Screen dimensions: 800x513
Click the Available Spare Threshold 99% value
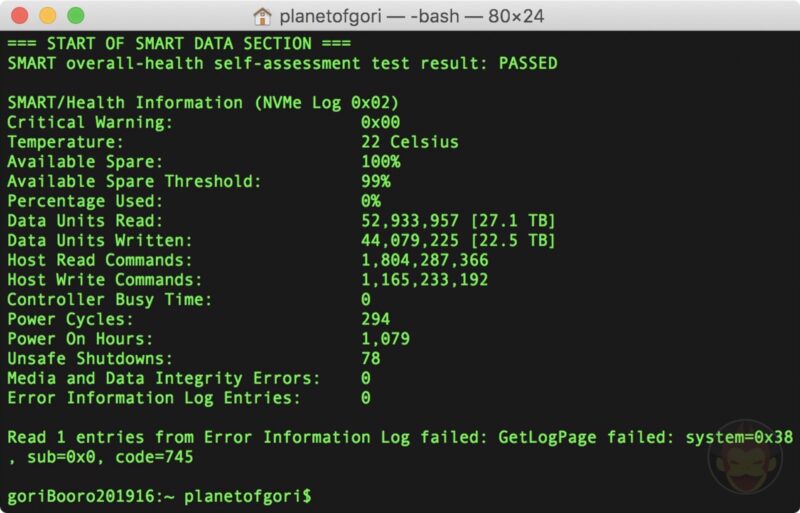coord(376,181)
